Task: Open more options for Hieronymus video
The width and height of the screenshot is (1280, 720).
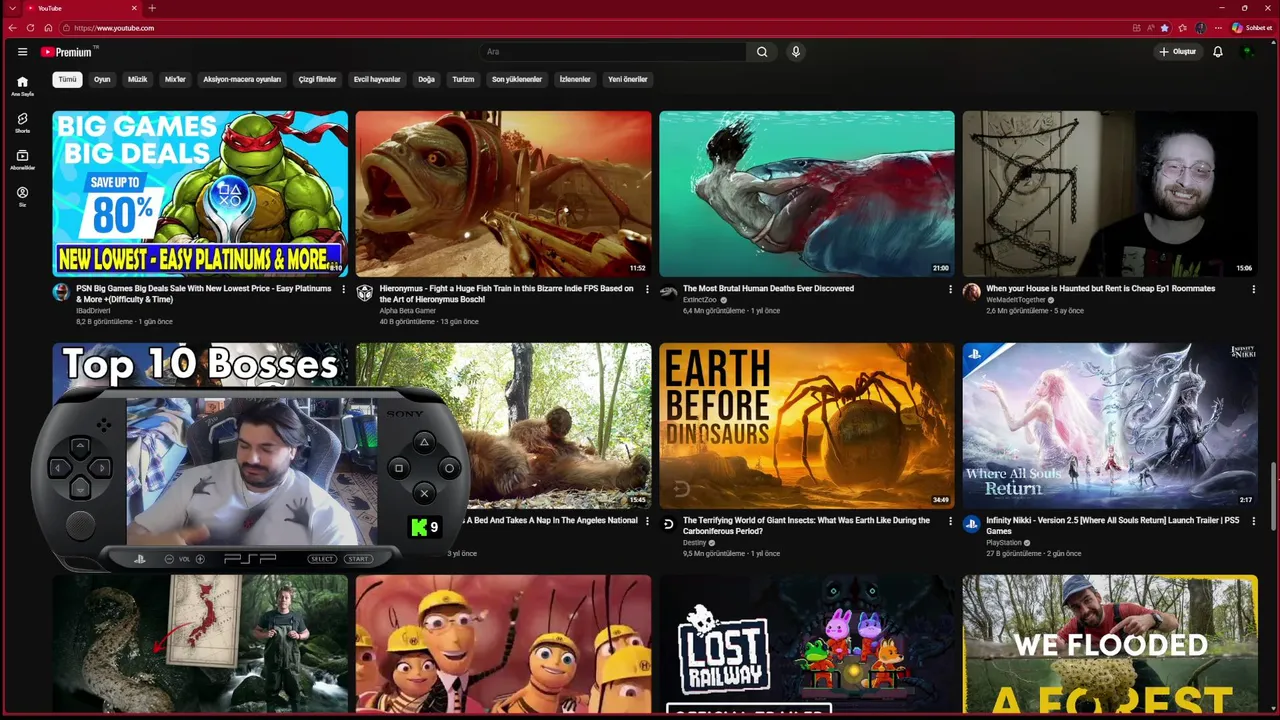Action: click(x=647, y=289)
